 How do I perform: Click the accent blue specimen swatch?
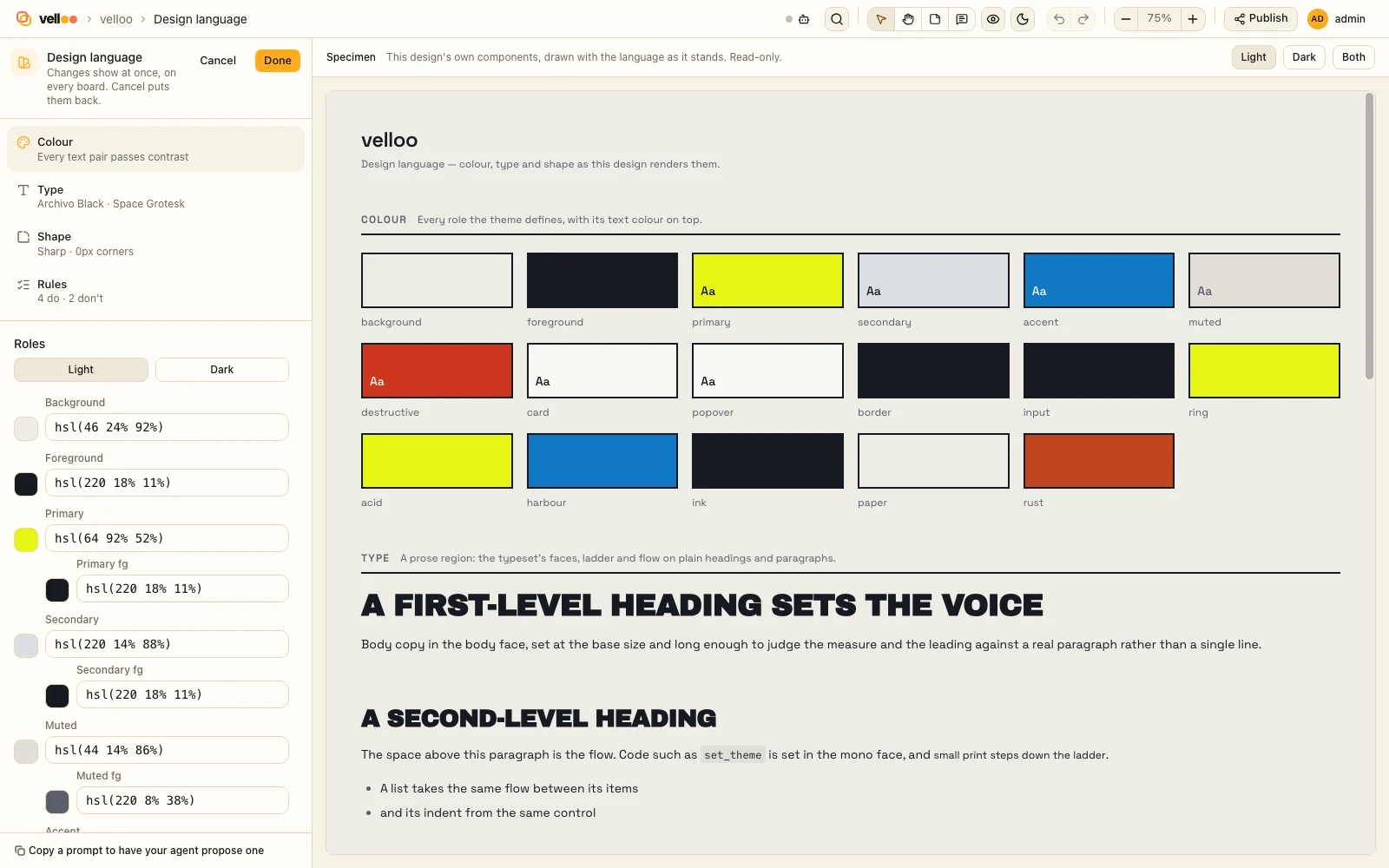[1099, 280]
